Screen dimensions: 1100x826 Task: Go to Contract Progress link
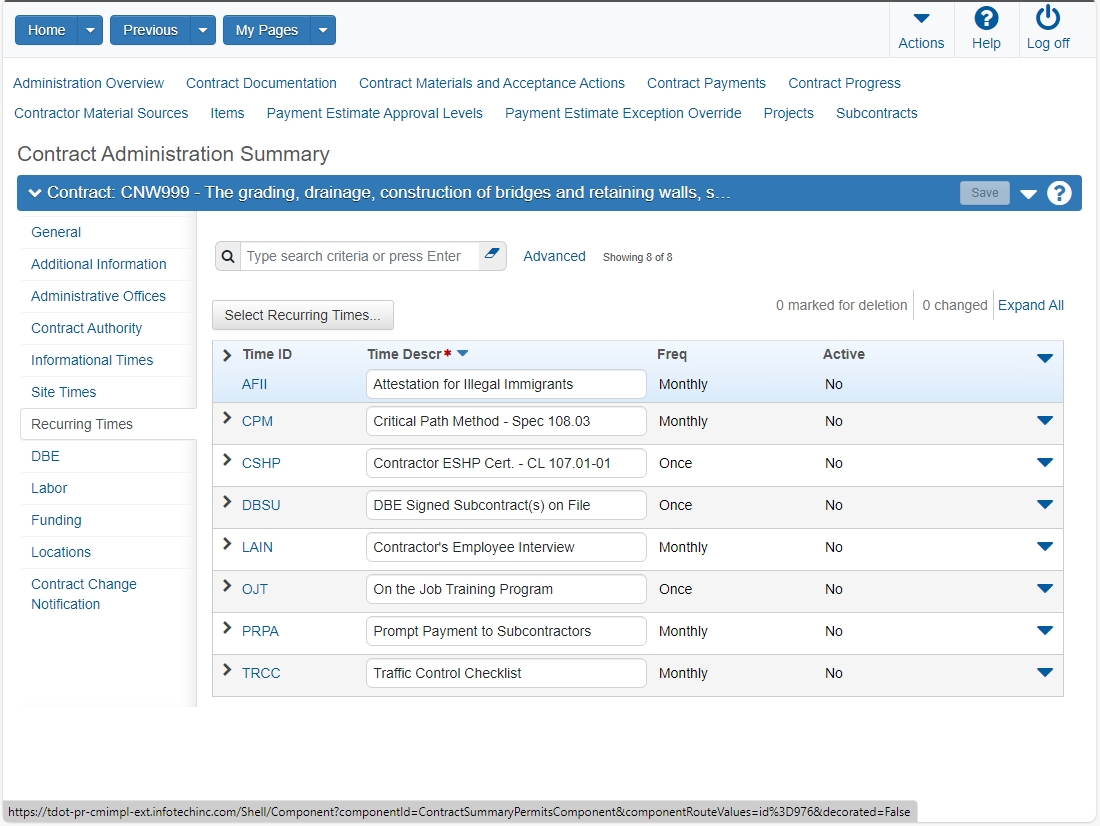click(x=845, y=84)
